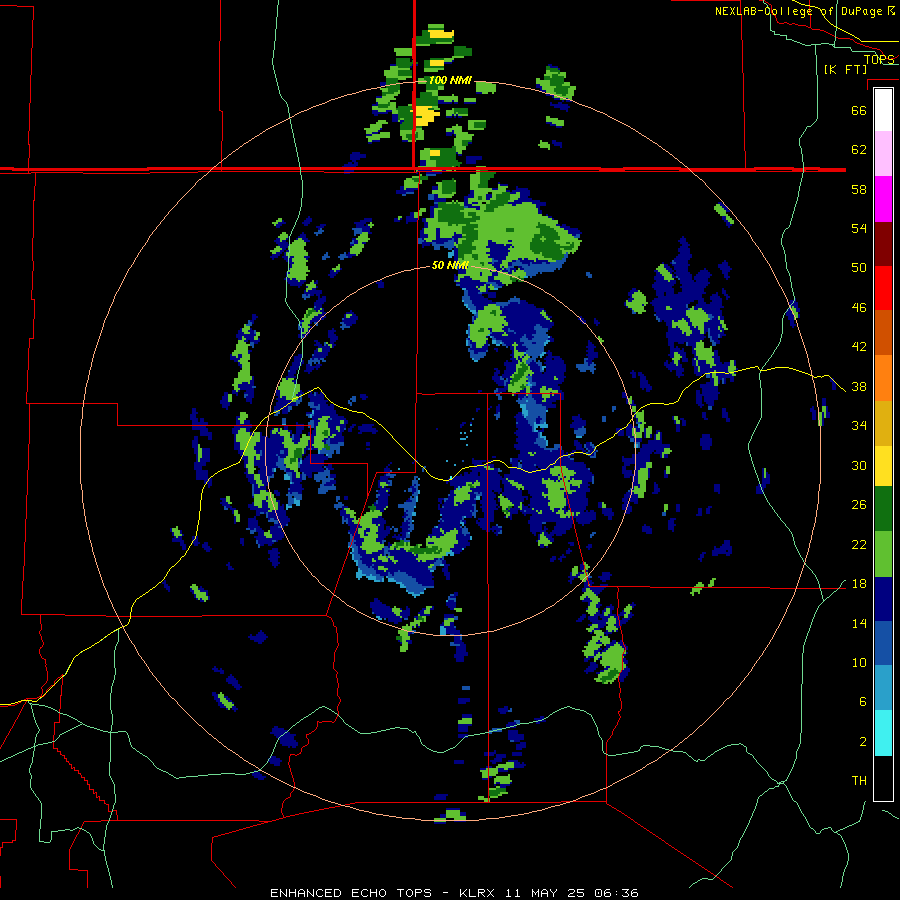
Task: Click the "11 MAY 25" date text
Action: pos(545,893)
